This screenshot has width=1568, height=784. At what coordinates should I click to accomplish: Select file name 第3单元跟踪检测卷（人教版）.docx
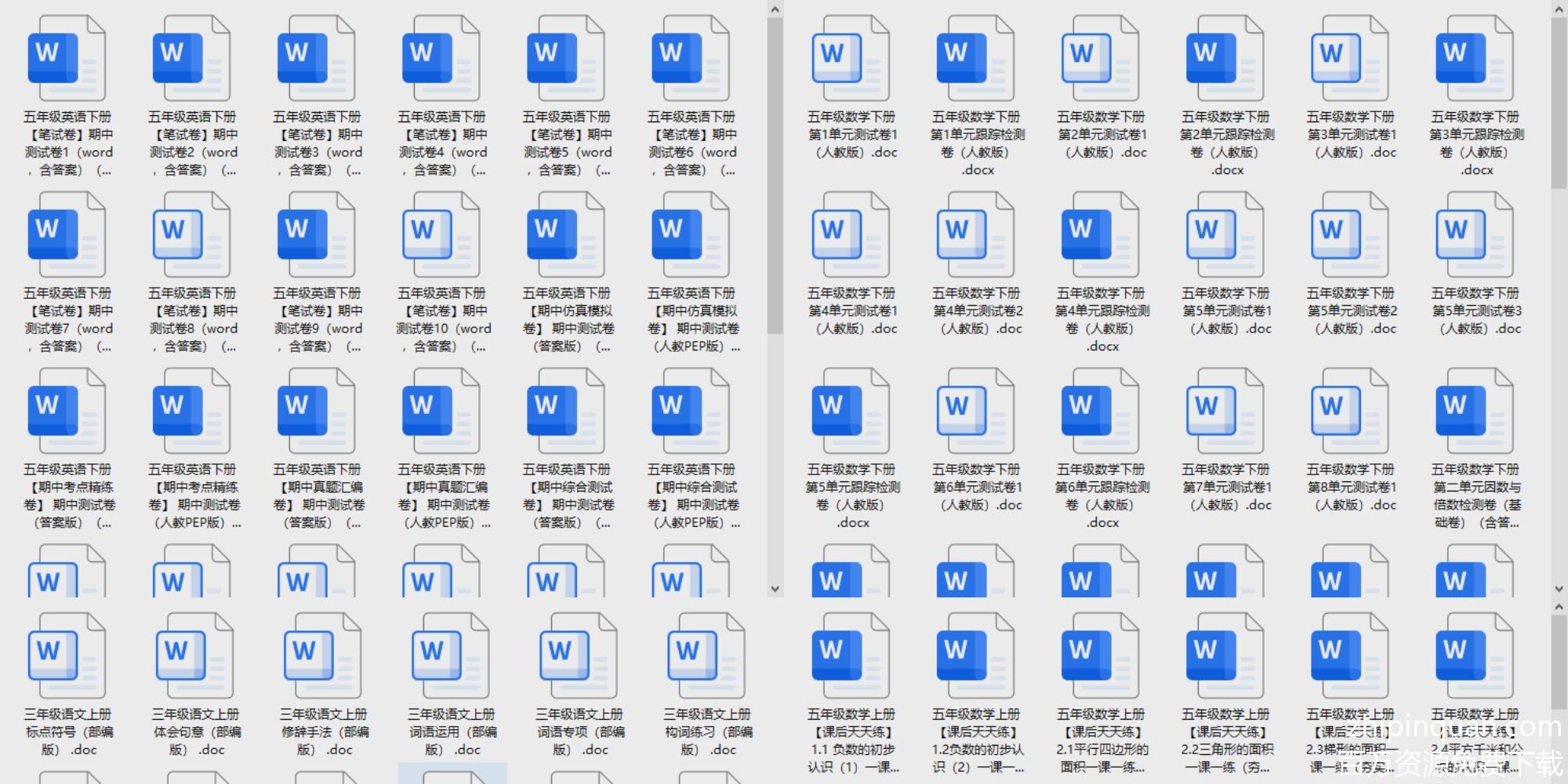pos(1476,143)
